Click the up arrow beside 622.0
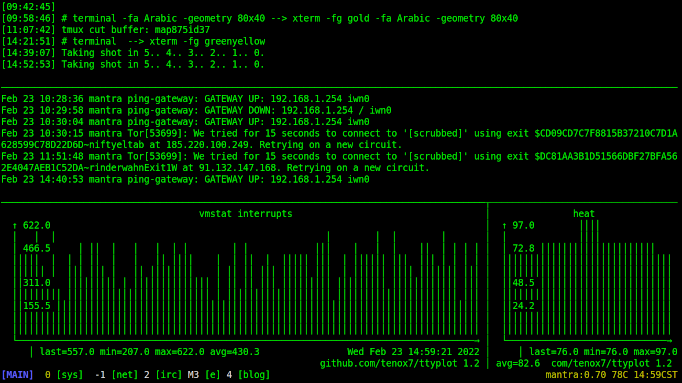682x383 pixels. coord(15,226)
